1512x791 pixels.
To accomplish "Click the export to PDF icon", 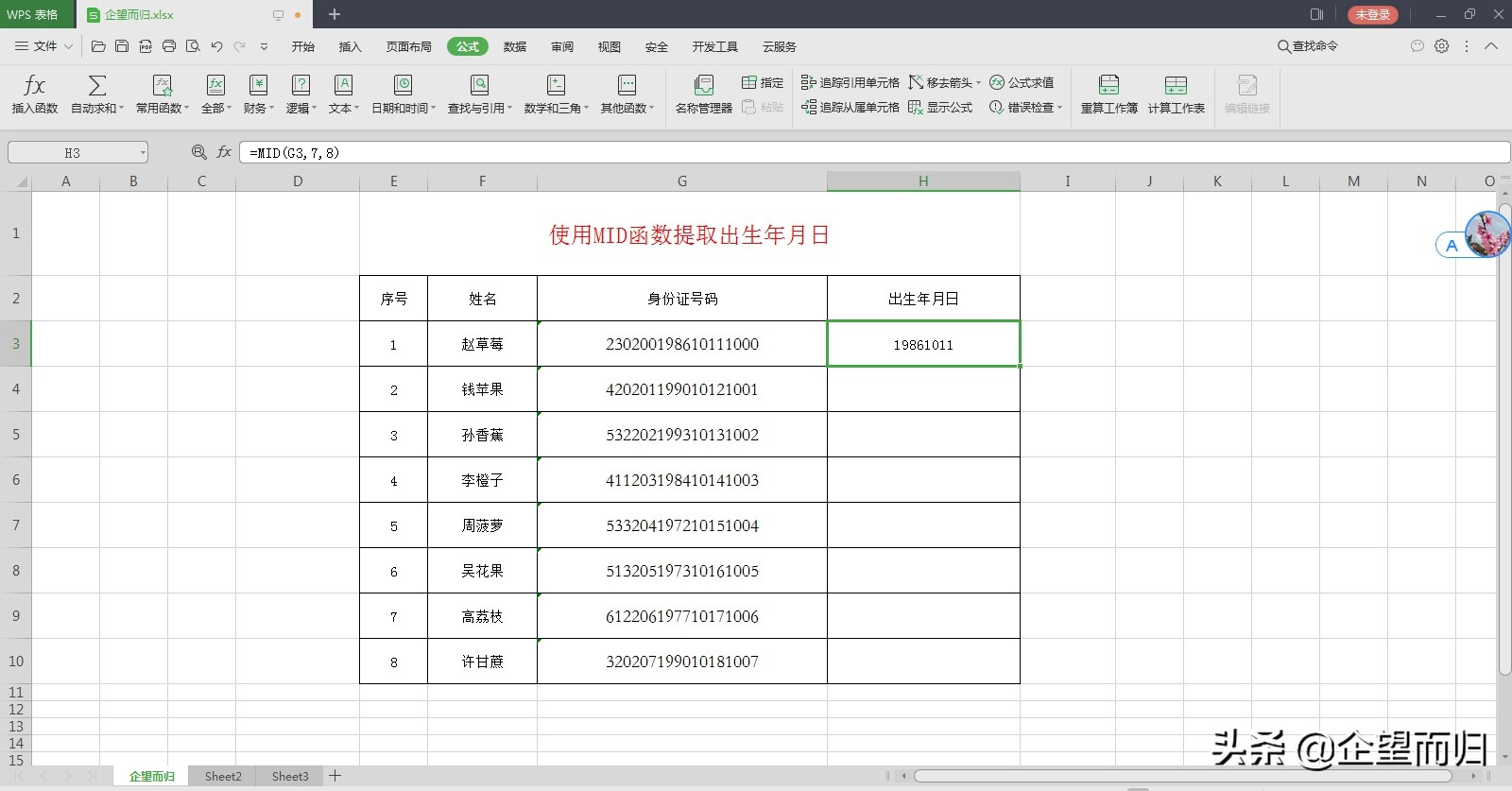I will [x=146, y=46].
